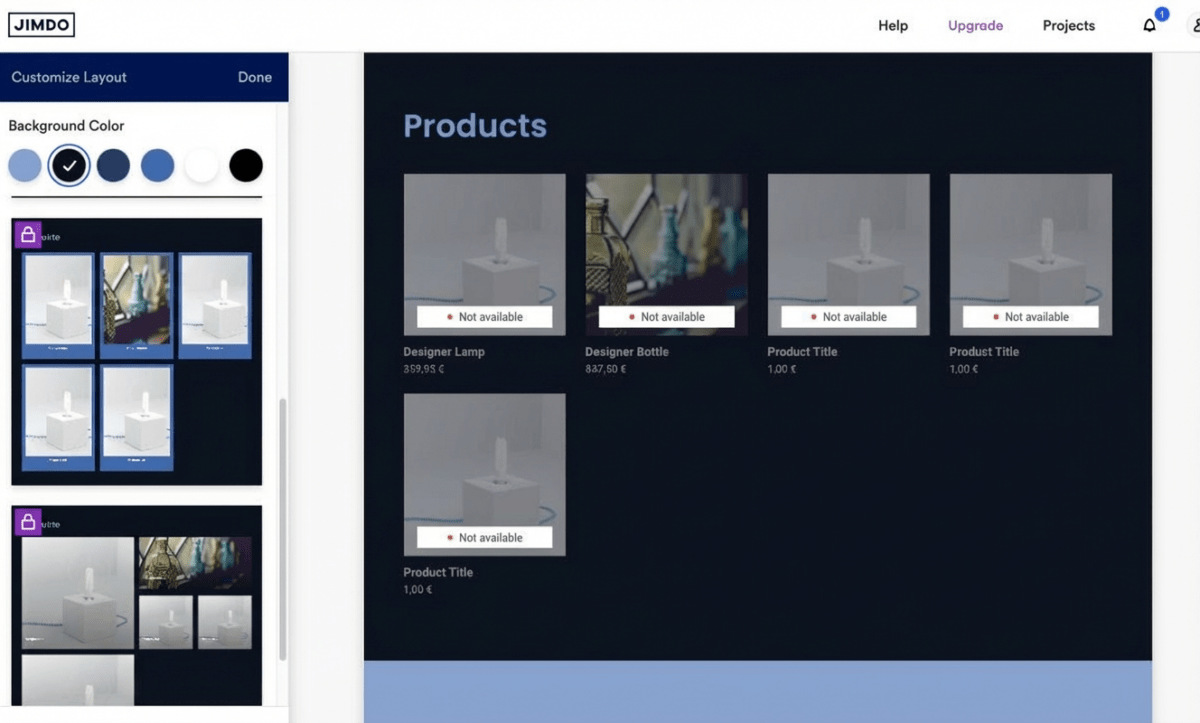Viewport: 1200px width, 723px height.
Task: Select the Designer Bottle product image
Action: (x=666, y=254)
